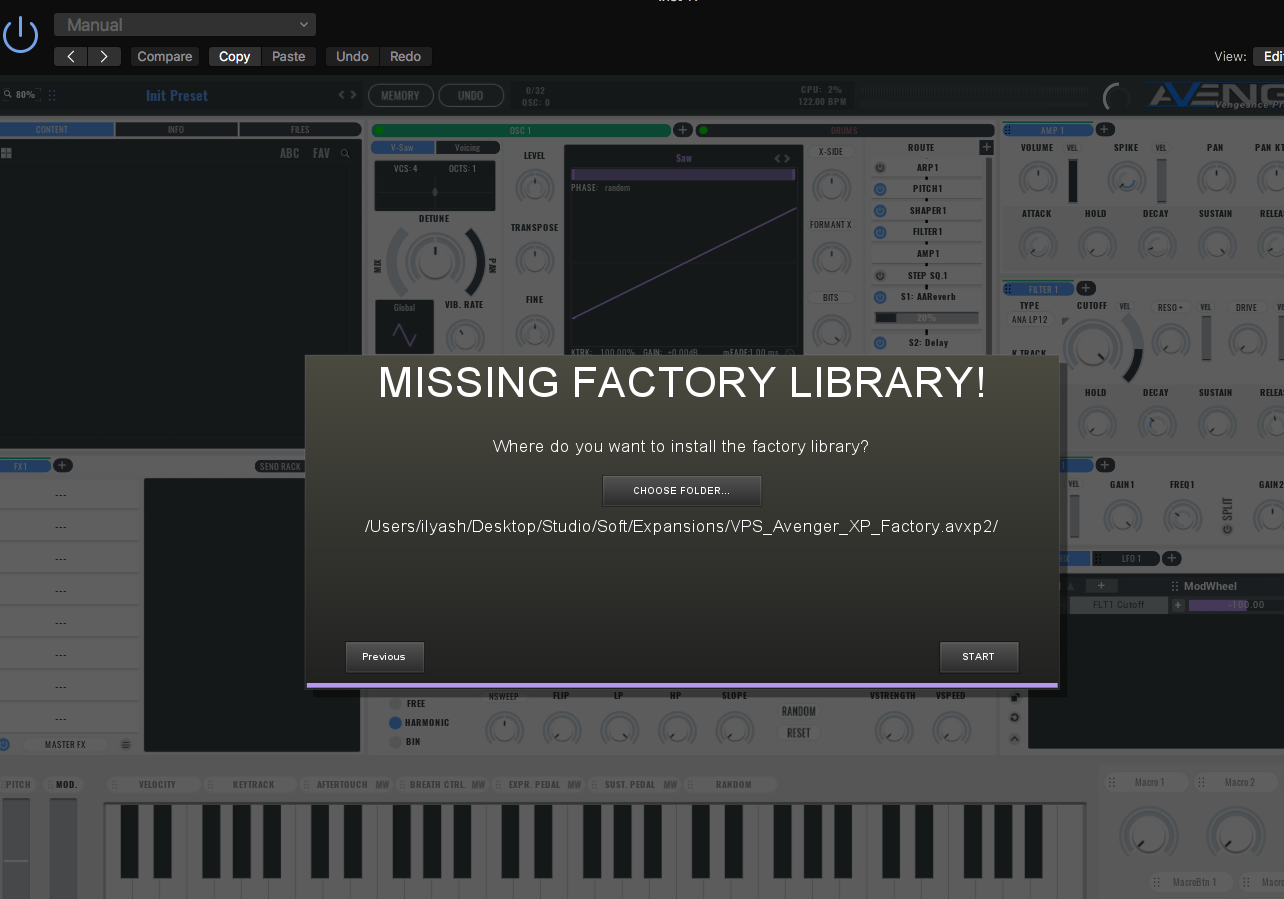Go to next preset in plugin header

pyautogui.click(x=104, y=56)
